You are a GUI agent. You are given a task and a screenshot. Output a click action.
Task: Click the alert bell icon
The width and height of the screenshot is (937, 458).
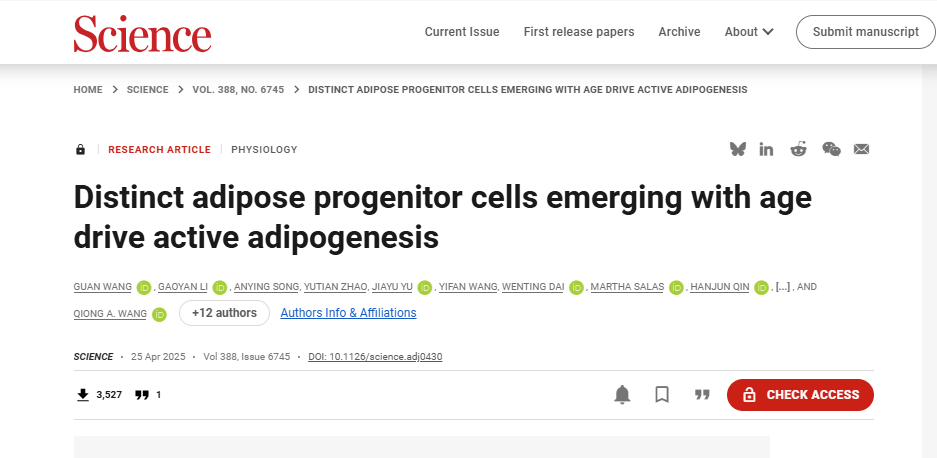[x=622, y=395]
